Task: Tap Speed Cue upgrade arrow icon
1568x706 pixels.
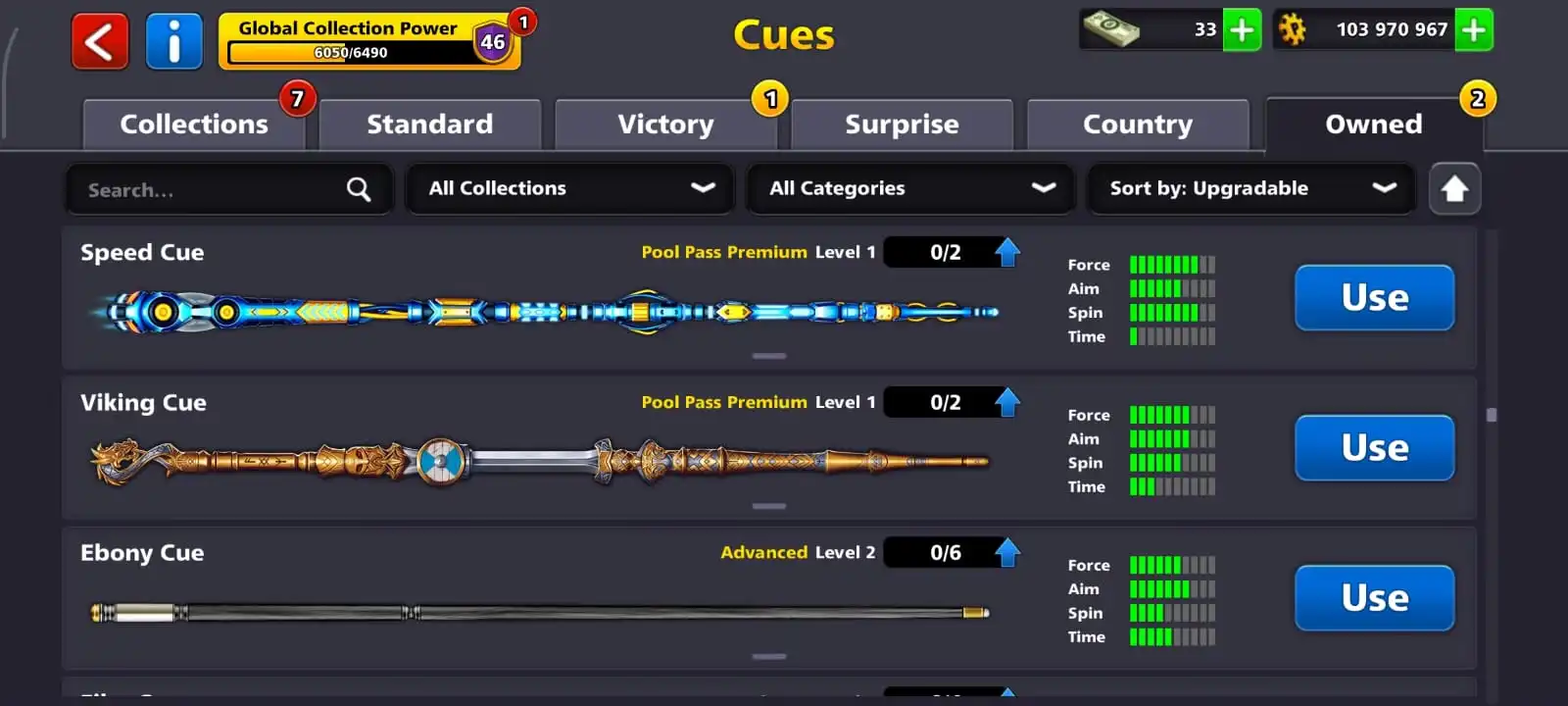Action: [x=1007, y=252]
